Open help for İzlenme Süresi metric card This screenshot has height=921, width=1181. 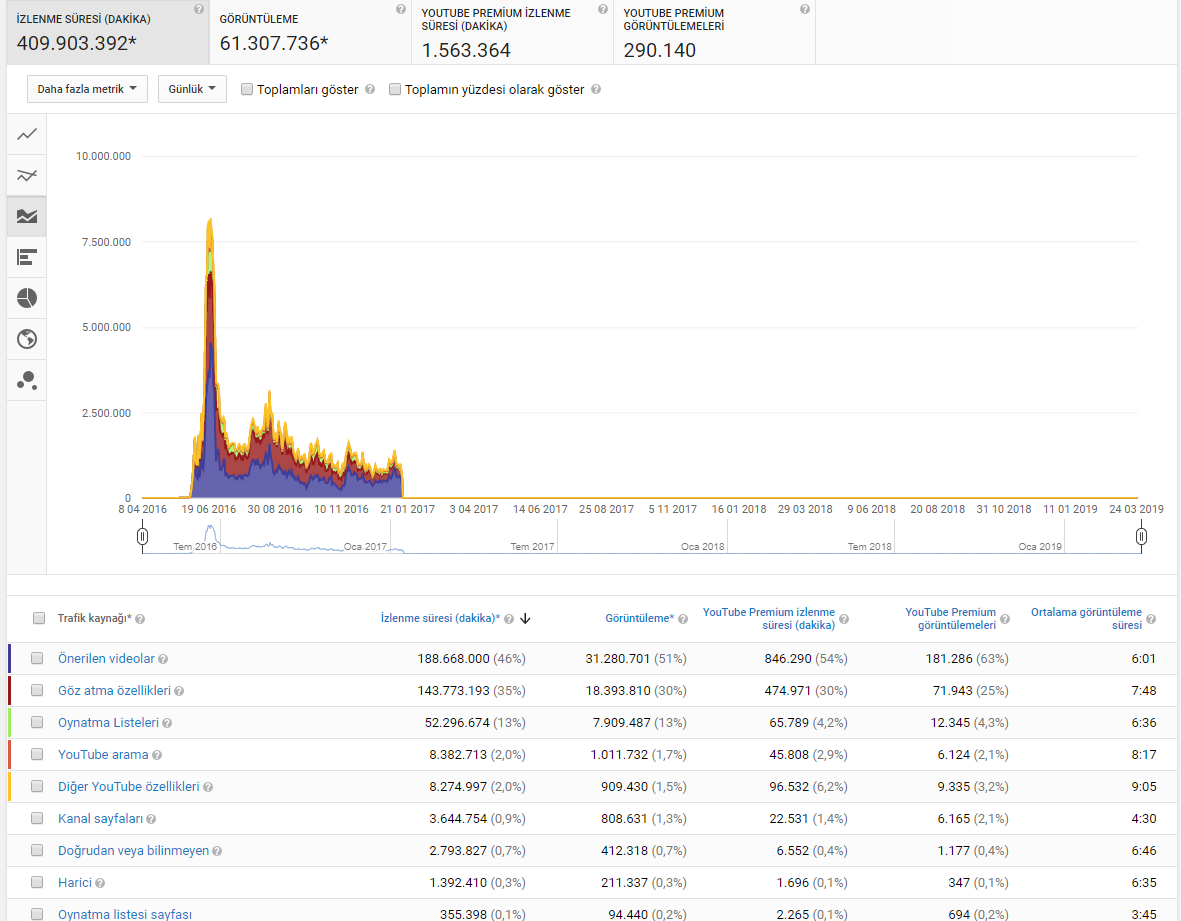pos(199,10)
